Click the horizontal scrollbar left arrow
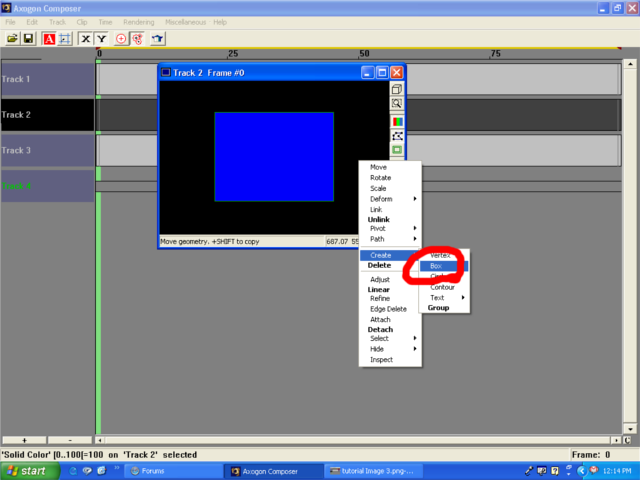The width and height of the screenshot is (641, 480). [x=100, y=440]
